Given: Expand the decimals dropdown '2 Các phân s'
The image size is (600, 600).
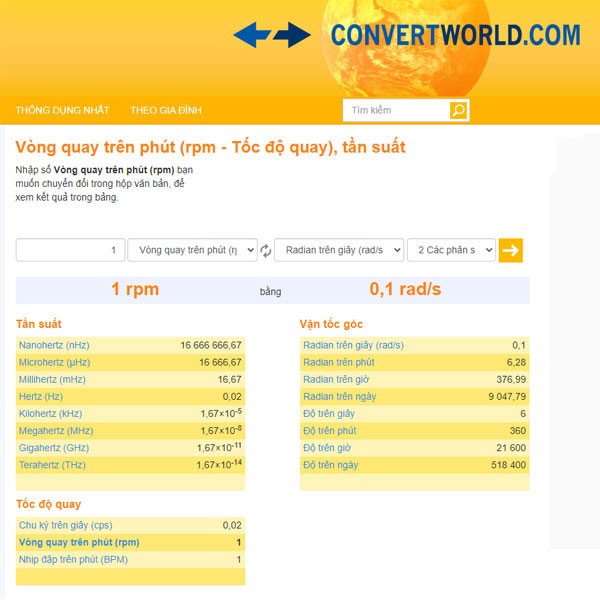Looking at the screenshot, I should coord(451,250).
